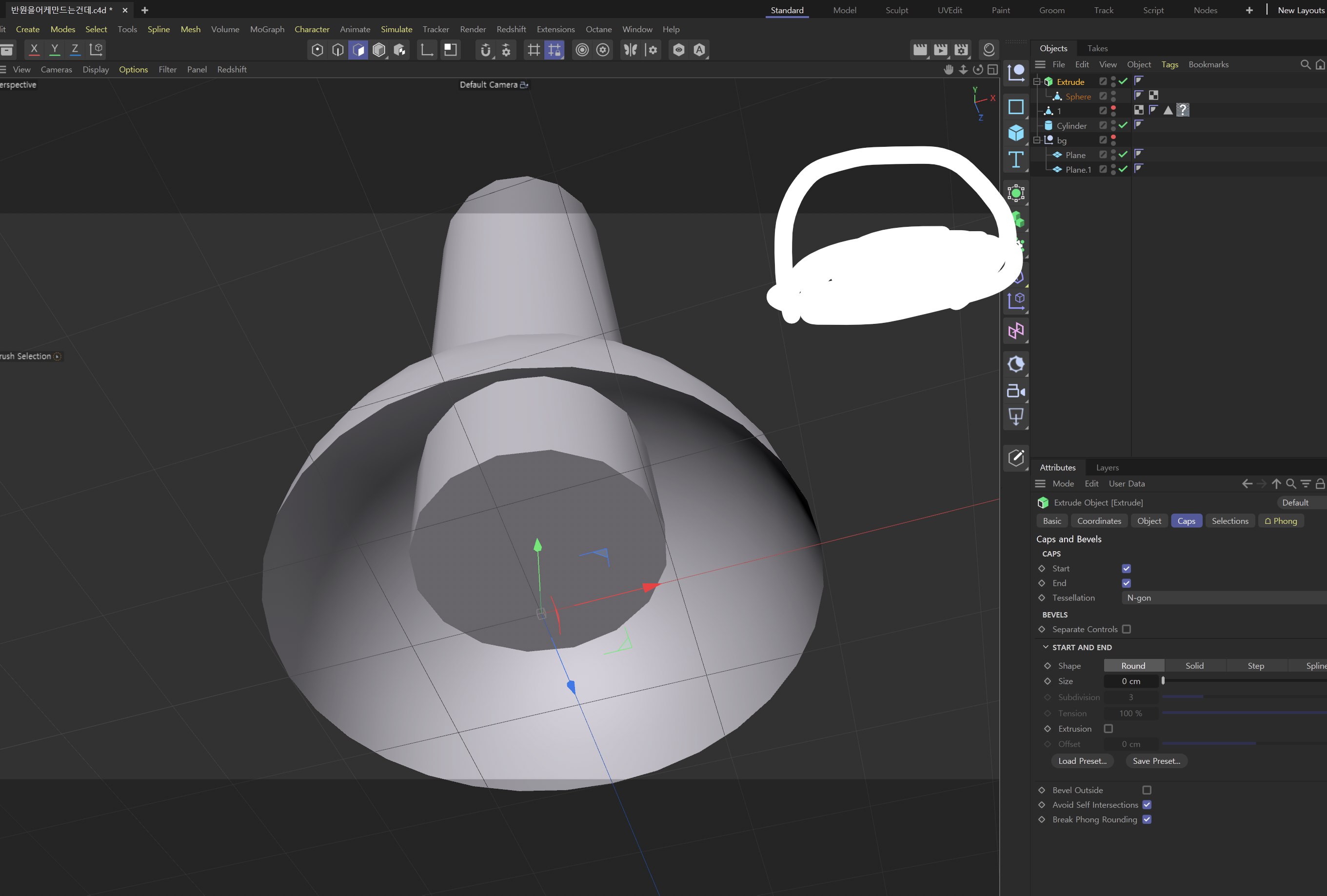Image resolution: width=1327 pixels, height=896 pixels.
Task: Open the snap settings gear icon
Action: pos(506,50)
